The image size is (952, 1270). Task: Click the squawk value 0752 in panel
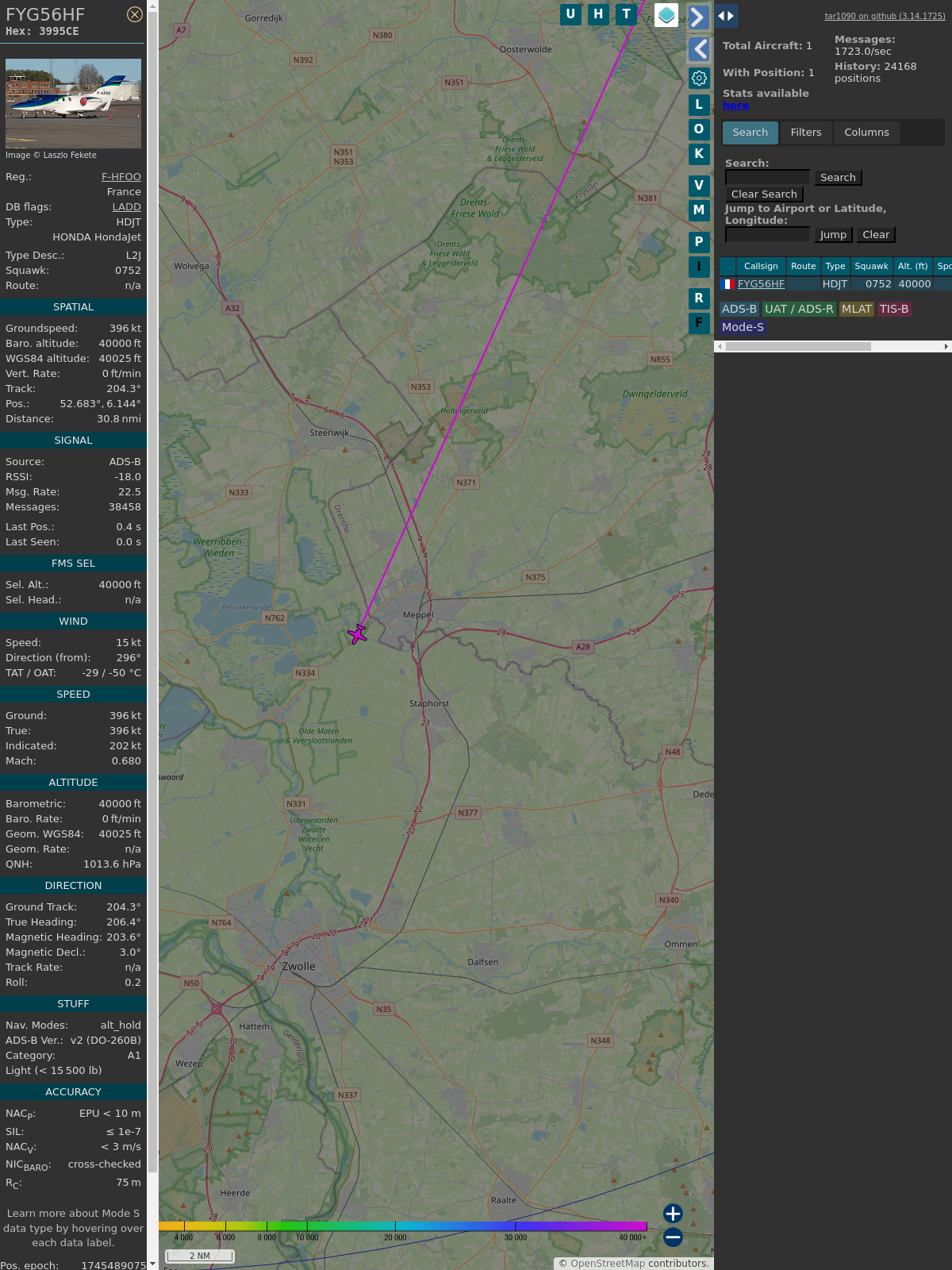128,271
